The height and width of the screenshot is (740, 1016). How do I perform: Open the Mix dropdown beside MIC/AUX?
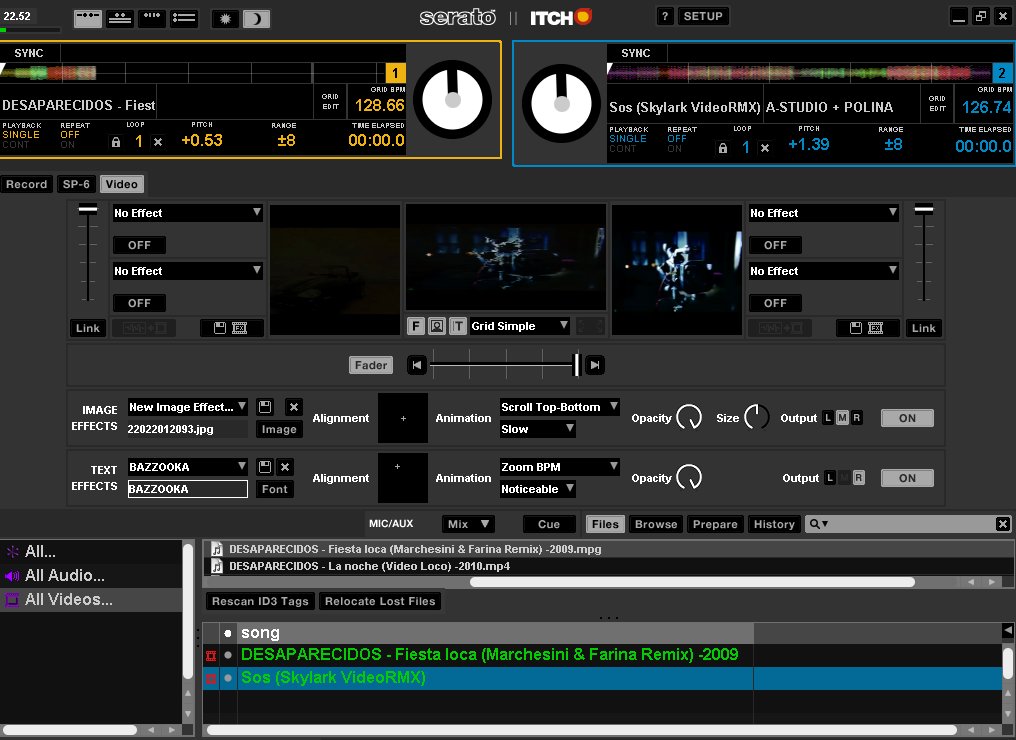[468, 524]
